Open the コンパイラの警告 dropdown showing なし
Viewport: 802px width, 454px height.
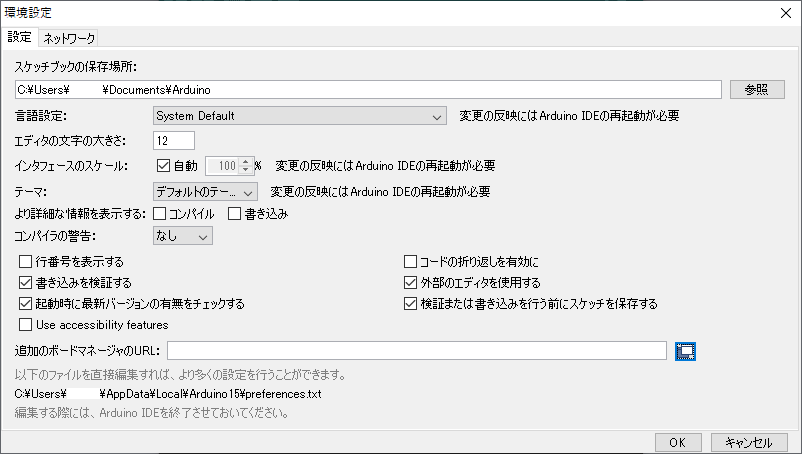click(183, 236)
